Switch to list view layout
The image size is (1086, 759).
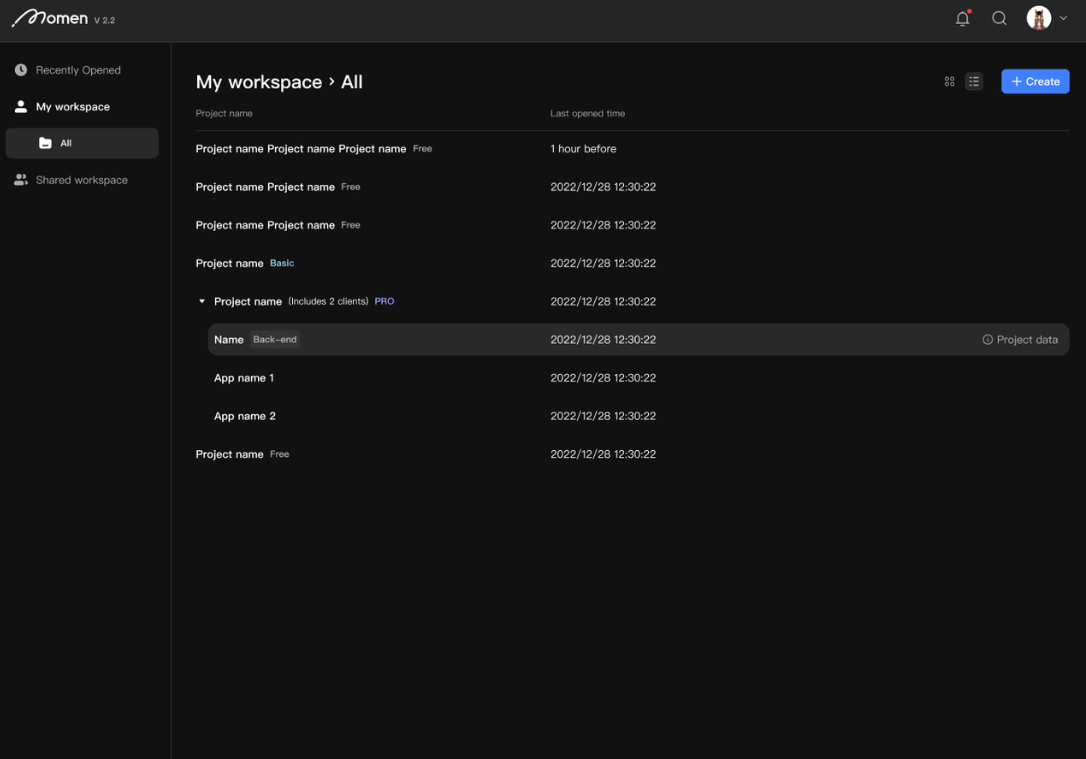tap(974, 82)
